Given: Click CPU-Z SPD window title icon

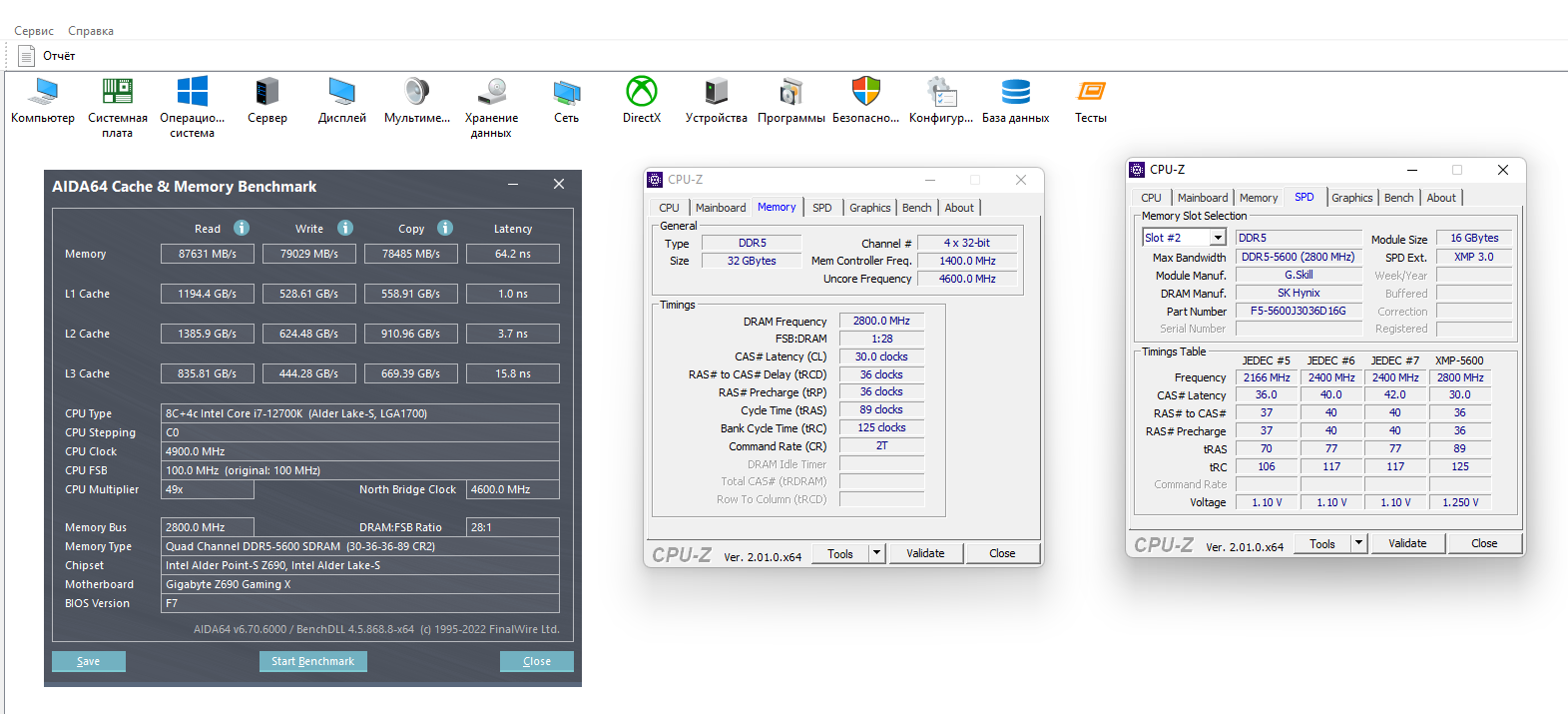Looking at the screenshot, I should coord(1137,170).
